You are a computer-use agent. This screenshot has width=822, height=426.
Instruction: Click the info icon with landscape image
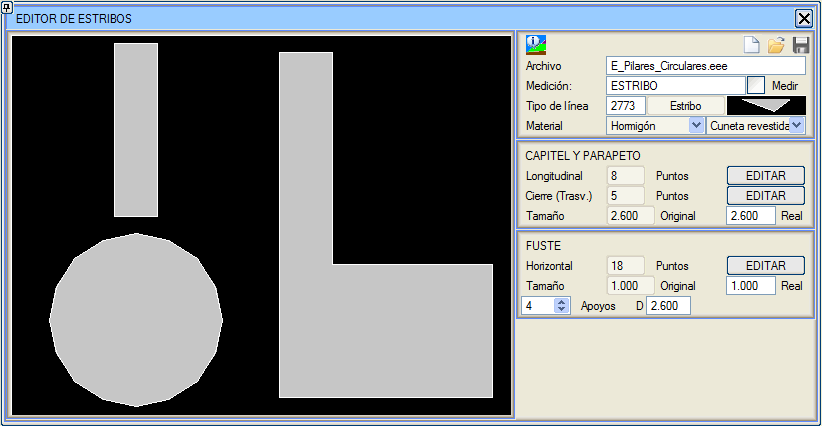[x=536, y=45]
